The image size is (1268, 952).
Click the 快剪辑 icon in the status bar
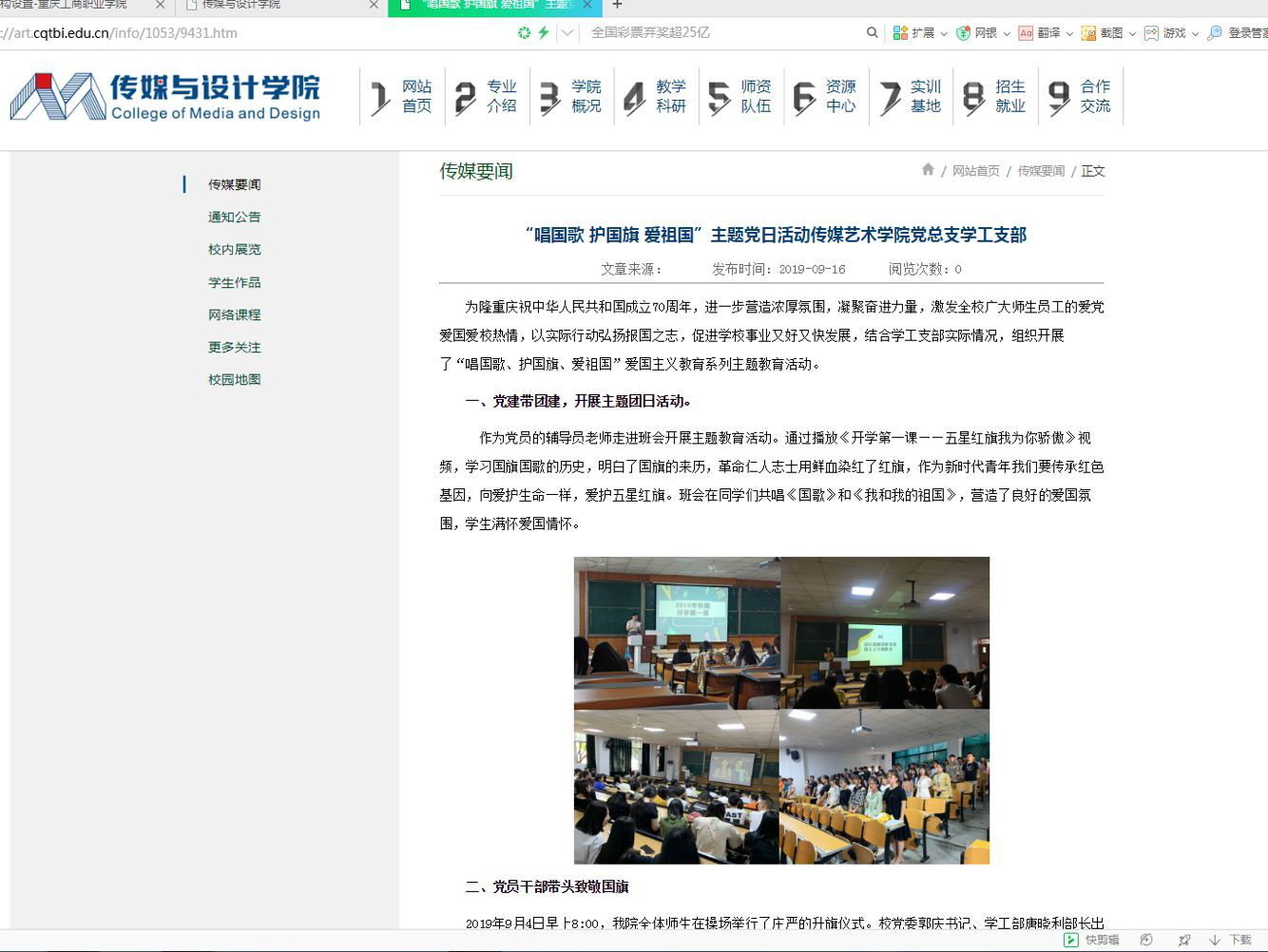(1071, 940)
